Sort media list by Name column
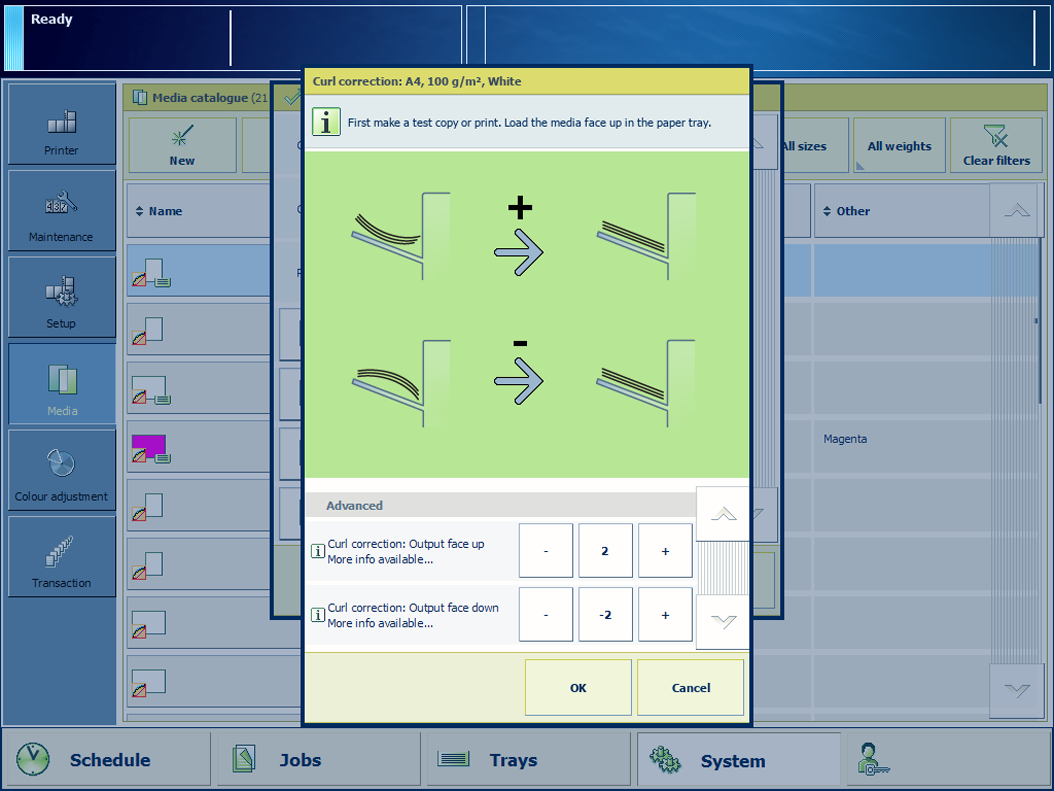Viewport: 1054px width, 791px height. pos(160,211)
